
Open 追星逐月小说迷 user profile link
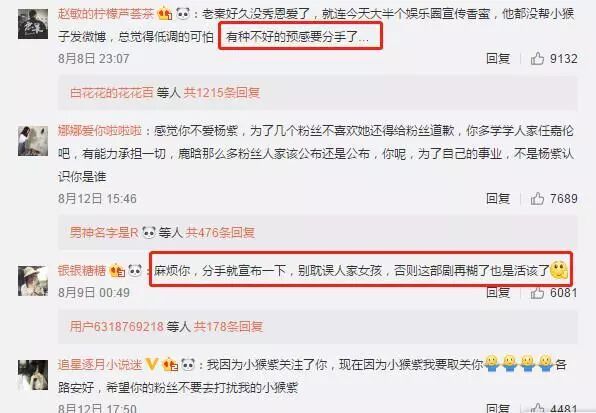pos(100,364)
